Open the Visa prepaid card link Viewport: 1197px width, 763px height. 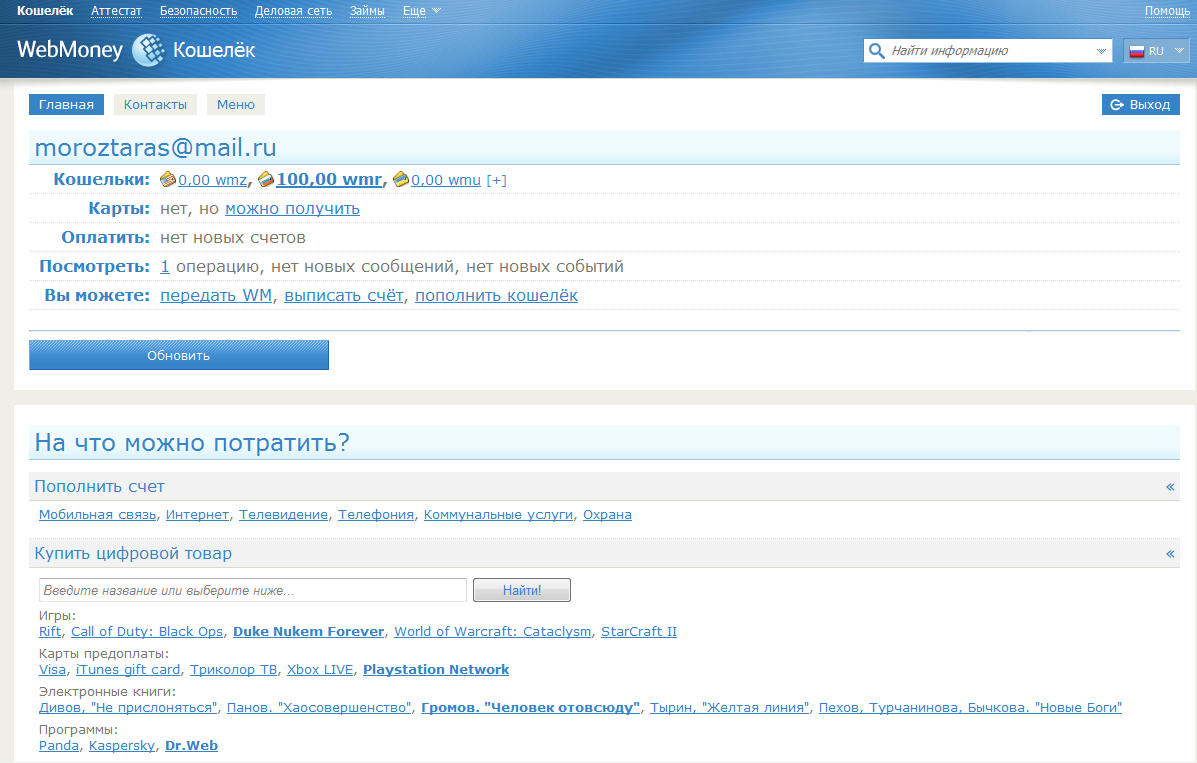point(53,670)
